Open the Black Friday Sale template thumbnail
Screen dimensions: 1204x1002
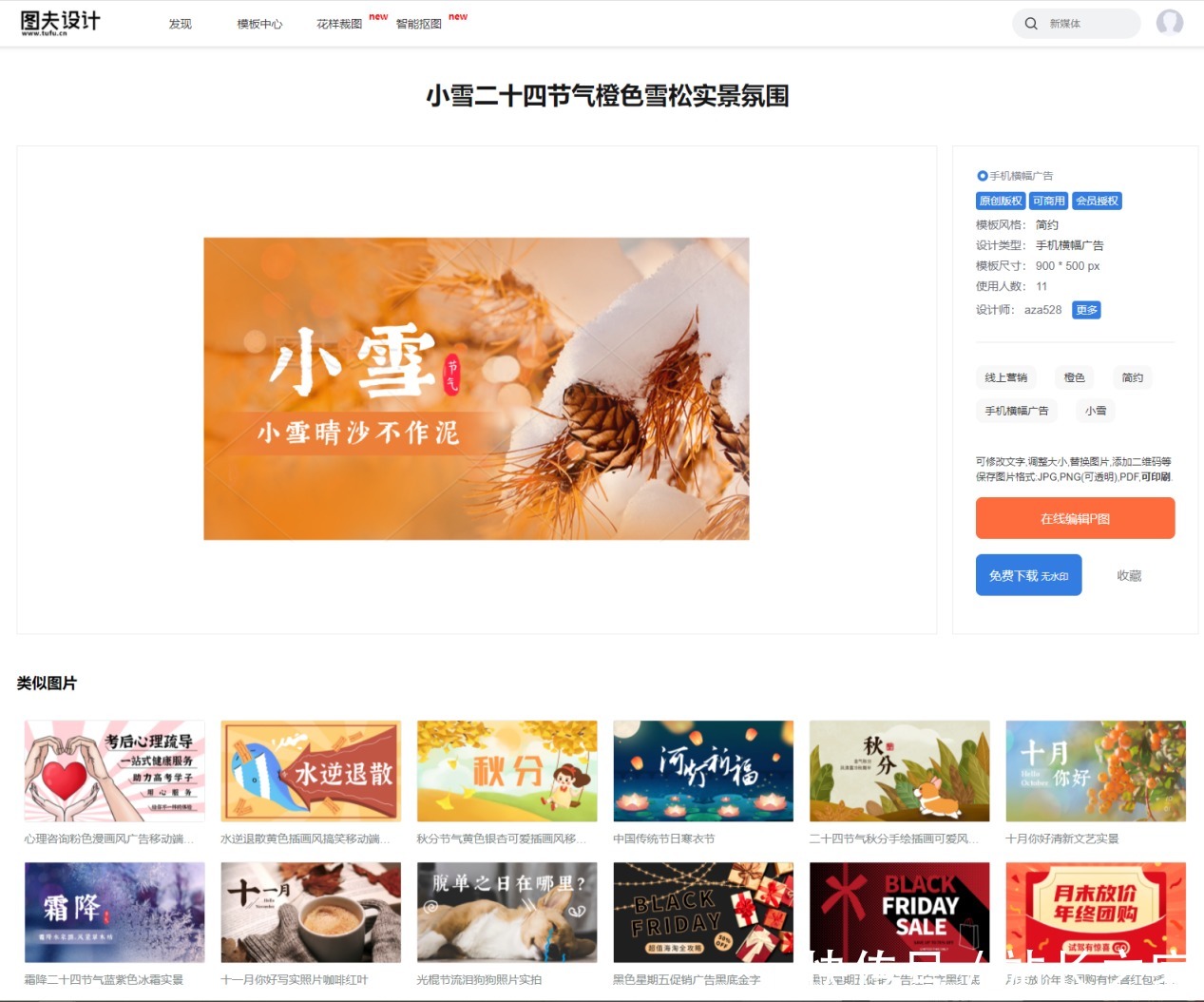[898, 911]
